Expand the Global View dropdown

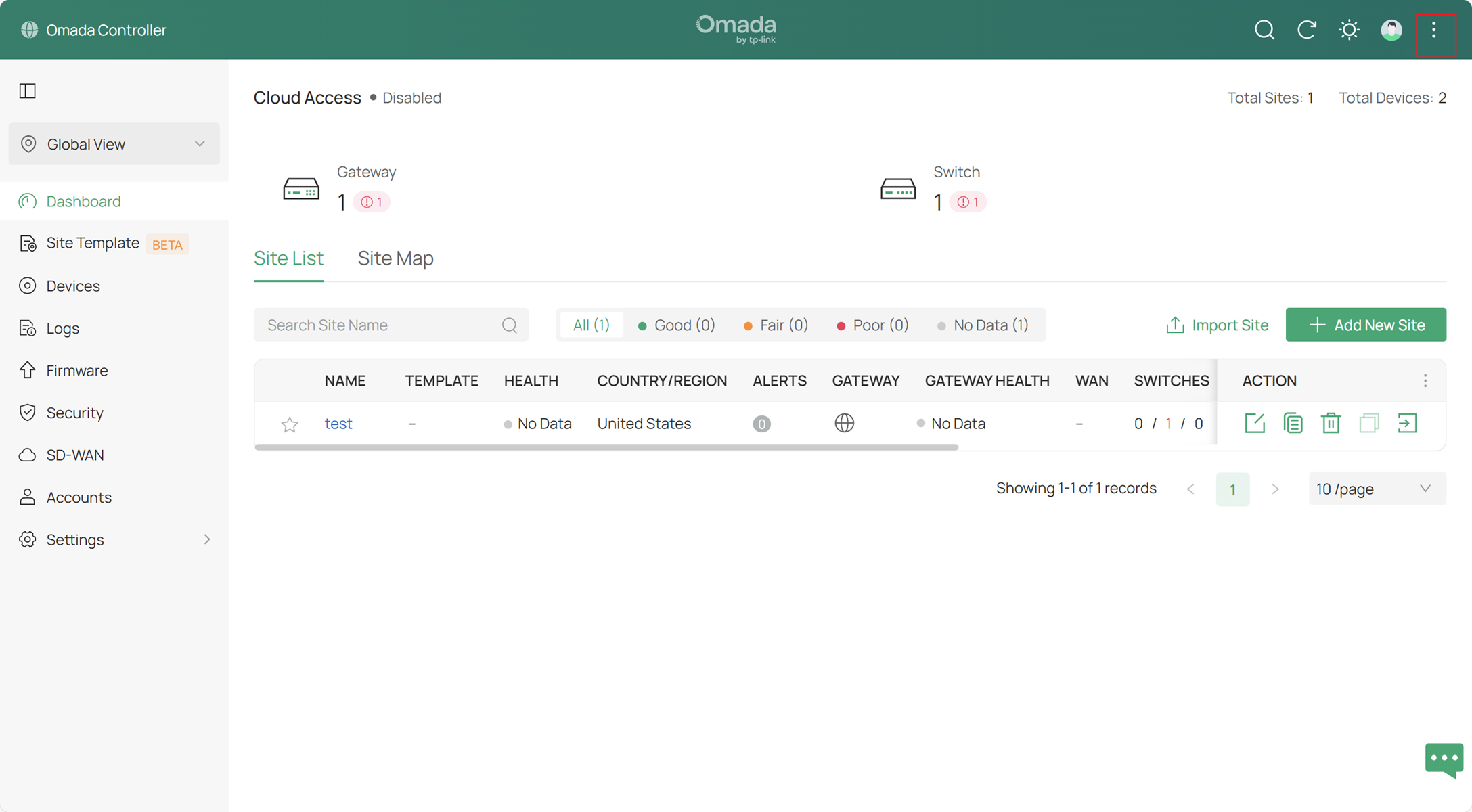pyautogui.click(x=114, y=144)
